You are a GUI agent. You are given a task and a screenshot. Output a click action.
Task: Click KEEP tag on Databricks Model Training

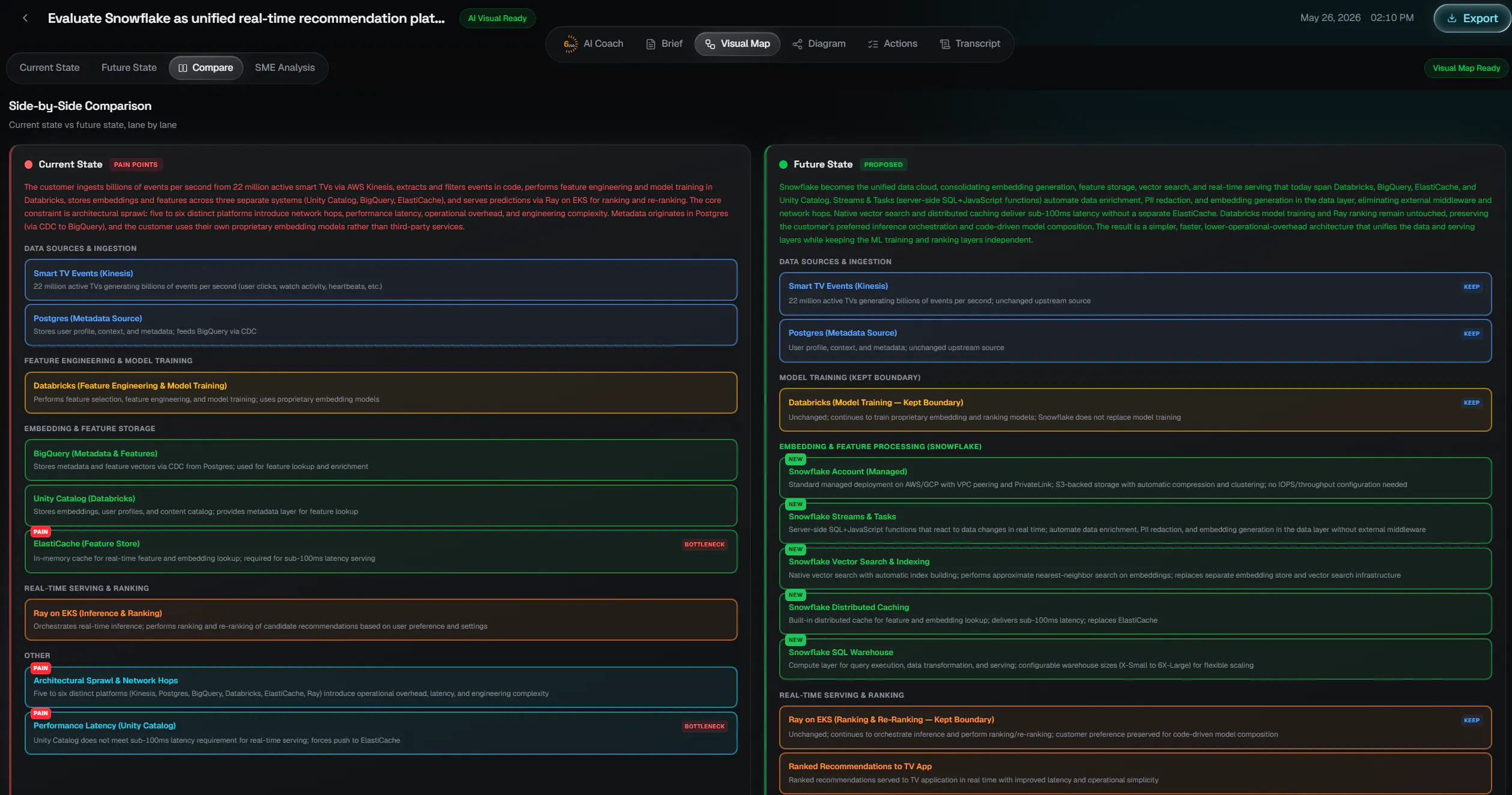[x=1471, y=403]
